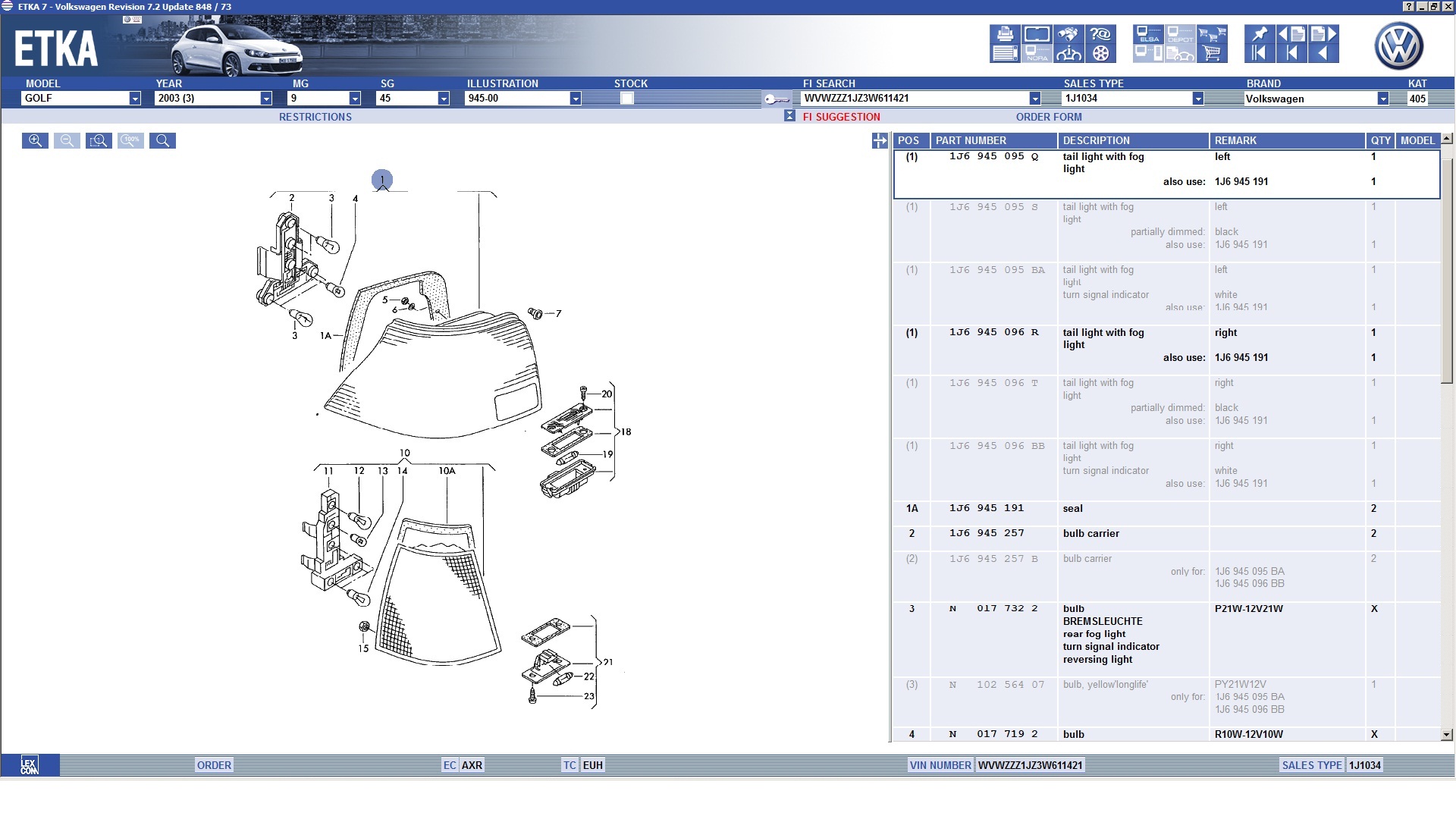Click the ORDER label in status bar
The width and height of the screenshot is (1456, 819).
click(214, 765)
